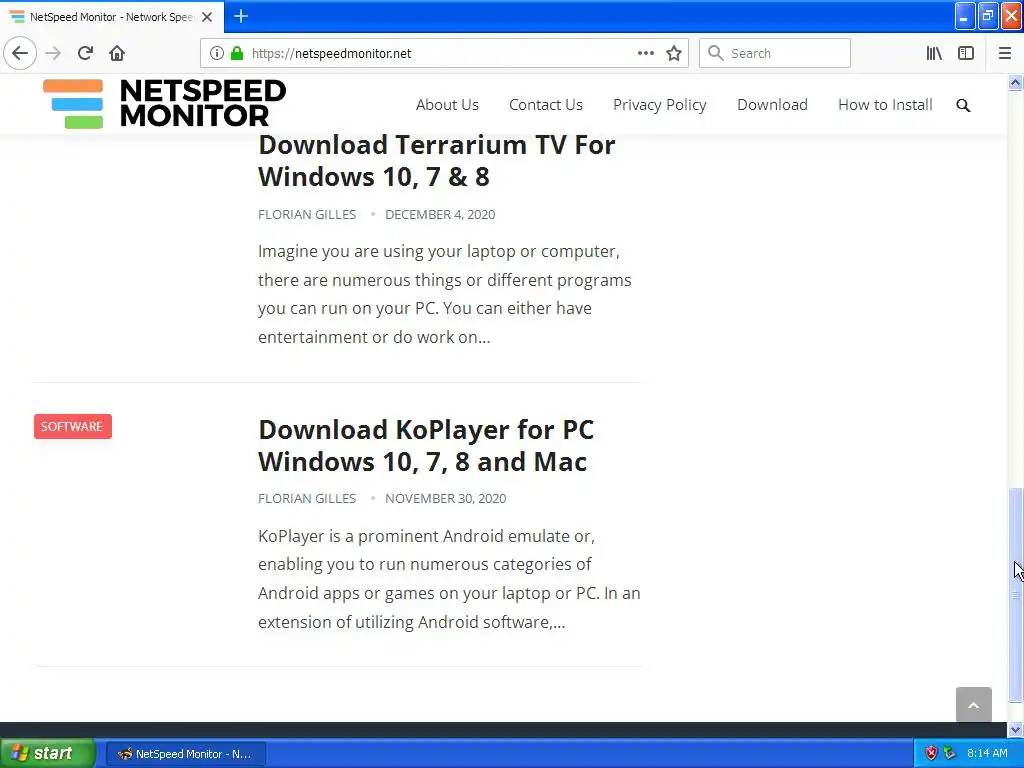The image size is (1024, 768).
Task: Click the December 4, 2020 date
Action: tap(440, 214)
